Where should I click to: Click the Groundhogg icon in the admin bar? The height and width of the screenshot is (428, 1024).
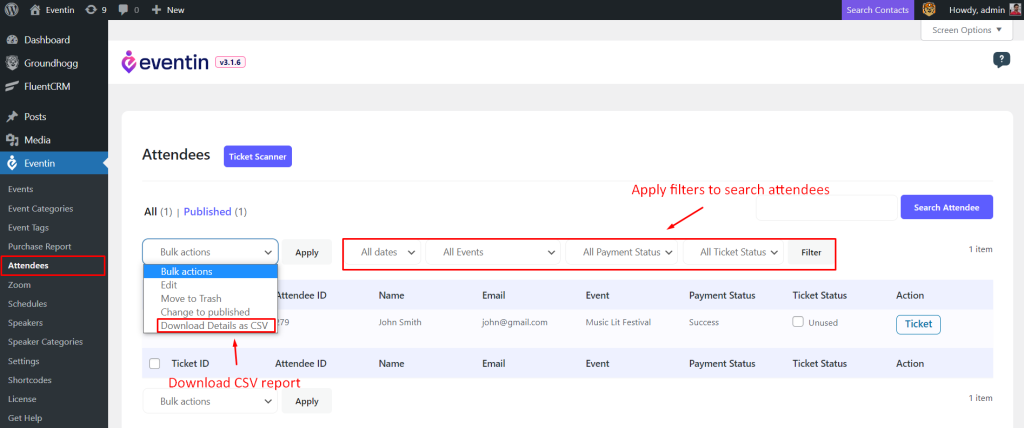(x=928, y=10)
